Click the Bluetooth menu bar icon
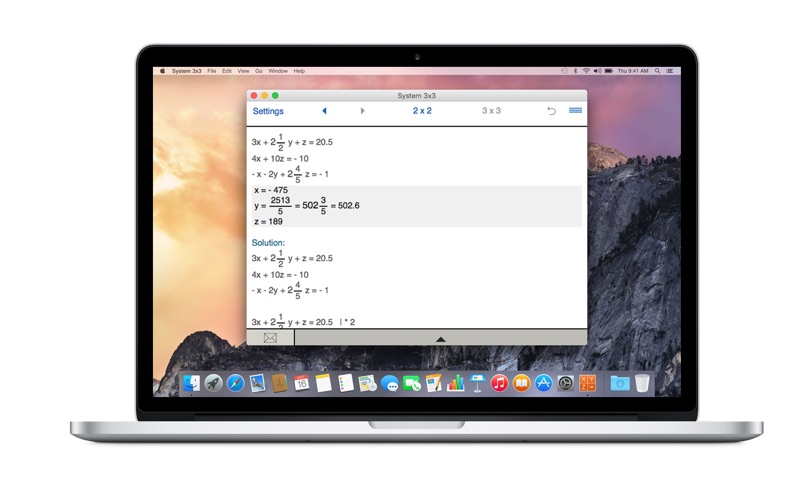 [x=576, y=71]
